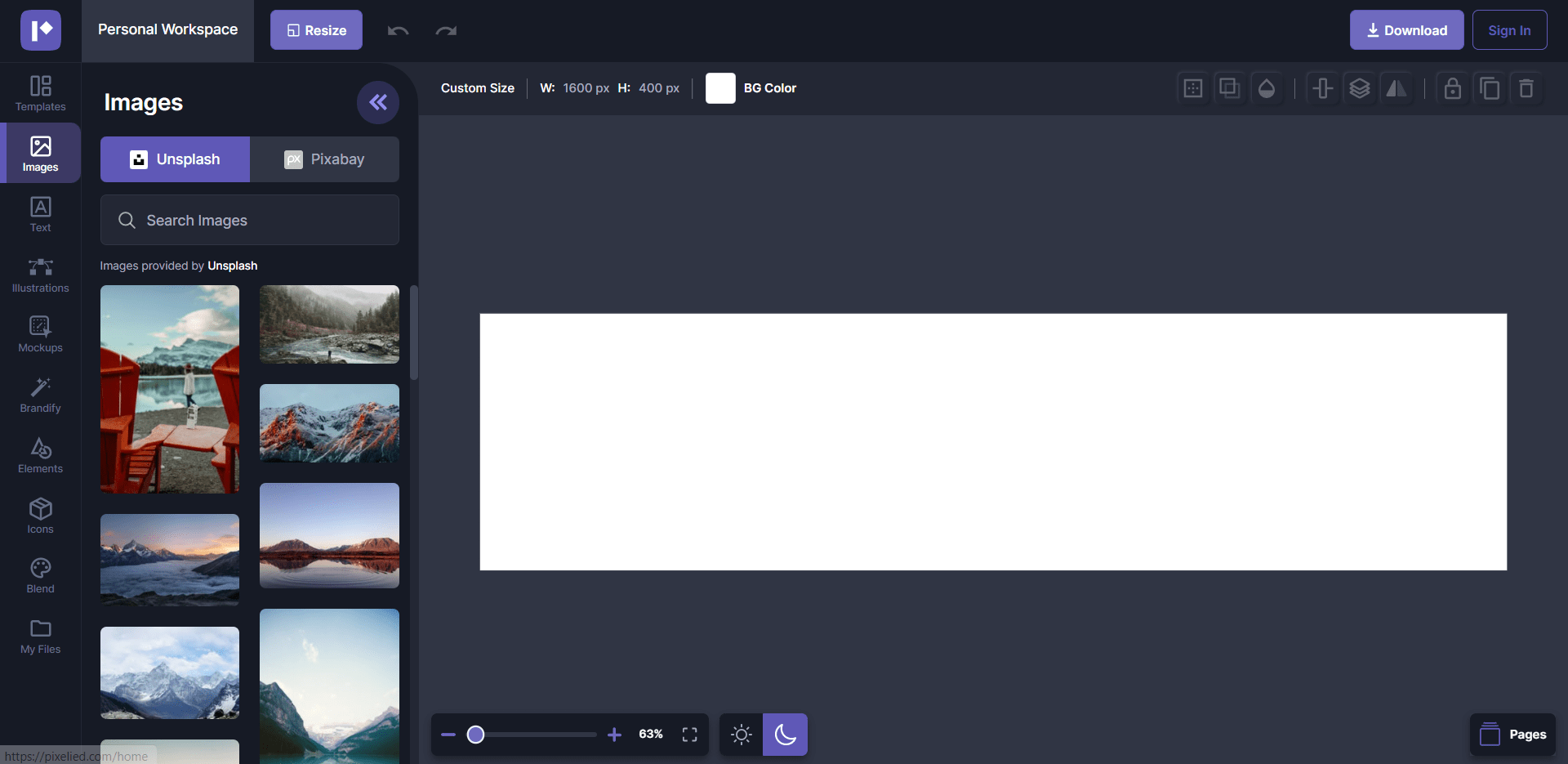Switch to the Pixabay tab

[324, 159]
